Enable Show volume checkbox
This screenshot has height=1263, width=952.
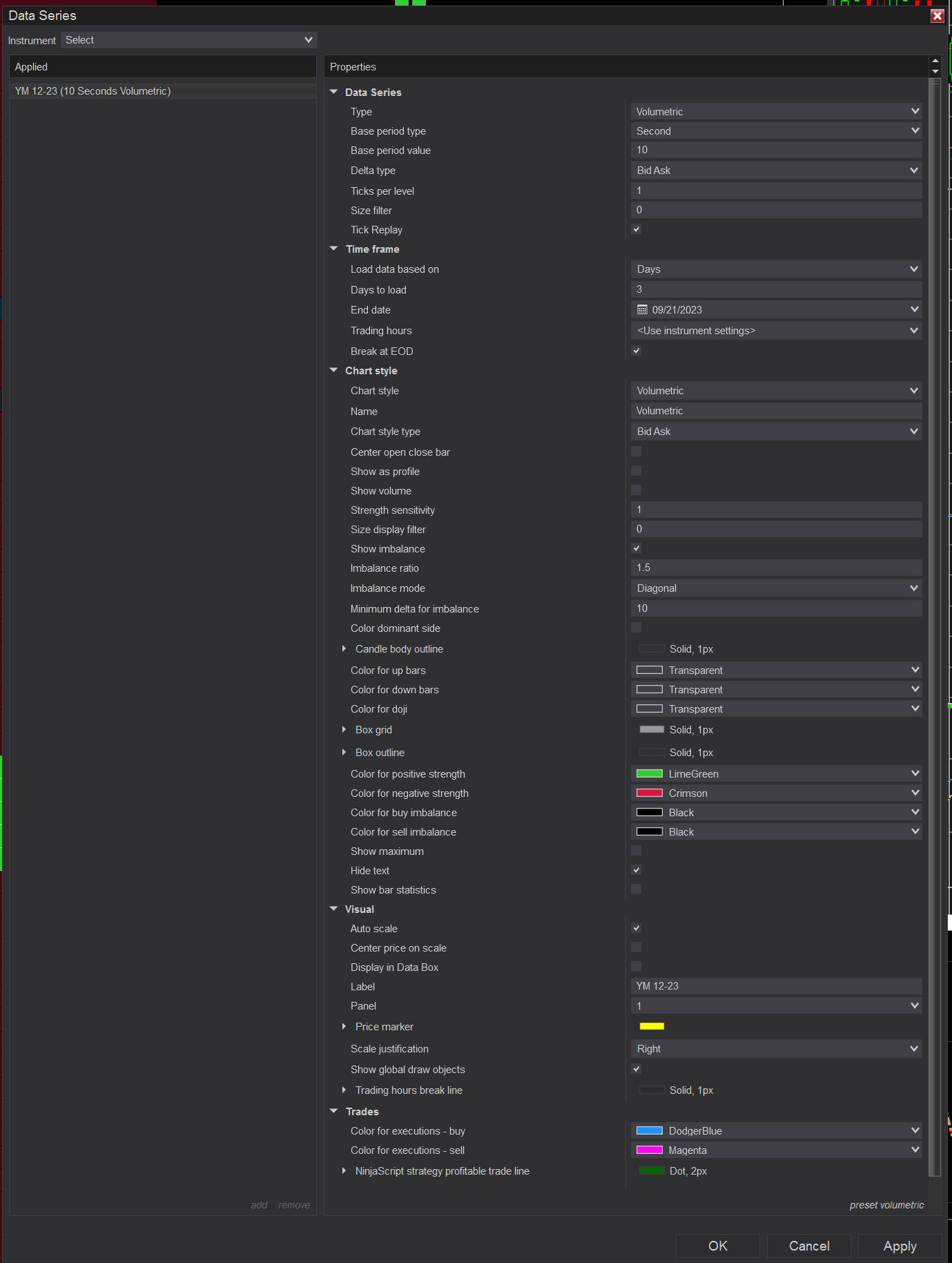point(637,490)
